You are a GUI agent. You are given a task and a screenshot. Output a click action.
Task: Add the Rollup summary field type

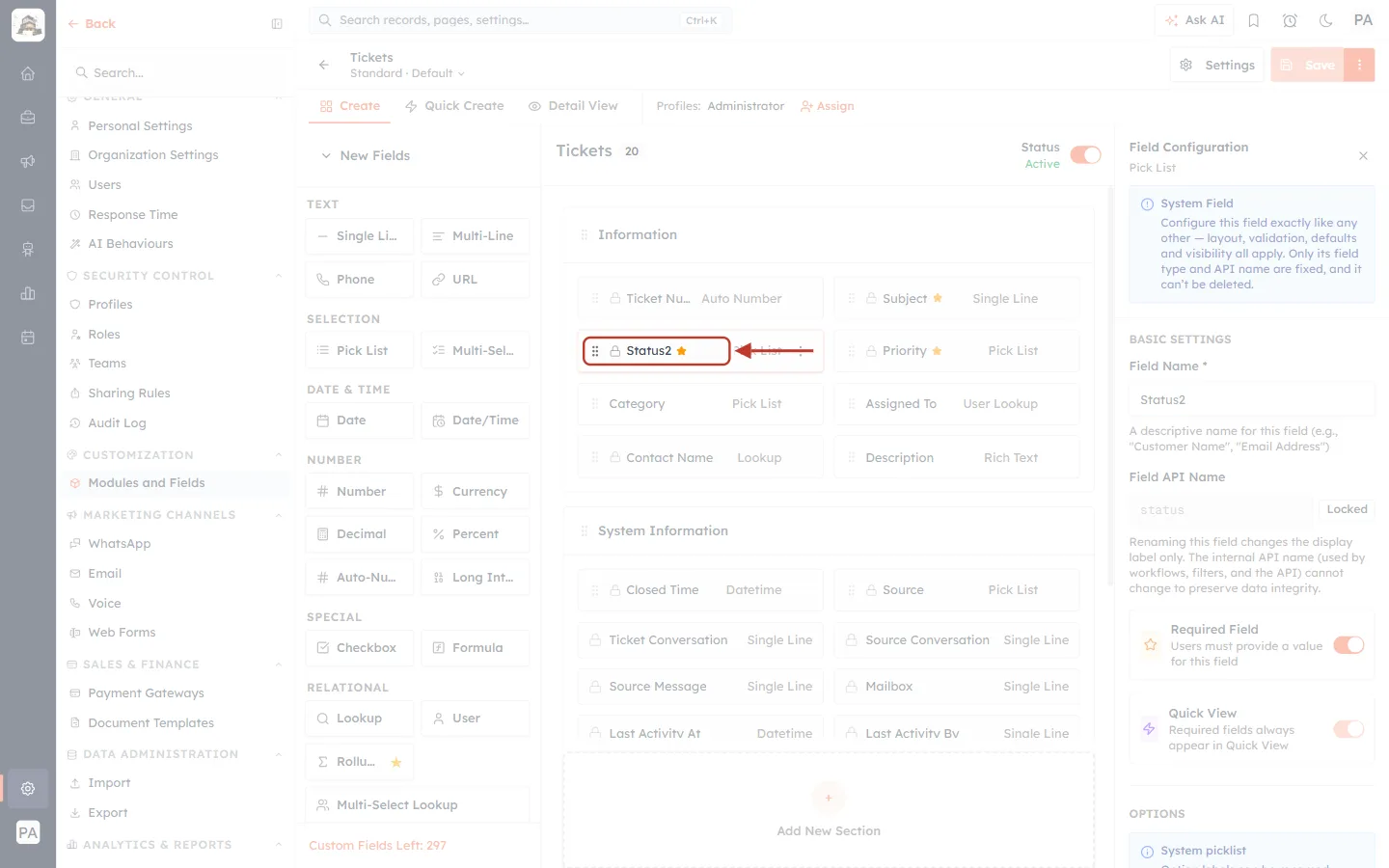point(360,762)
